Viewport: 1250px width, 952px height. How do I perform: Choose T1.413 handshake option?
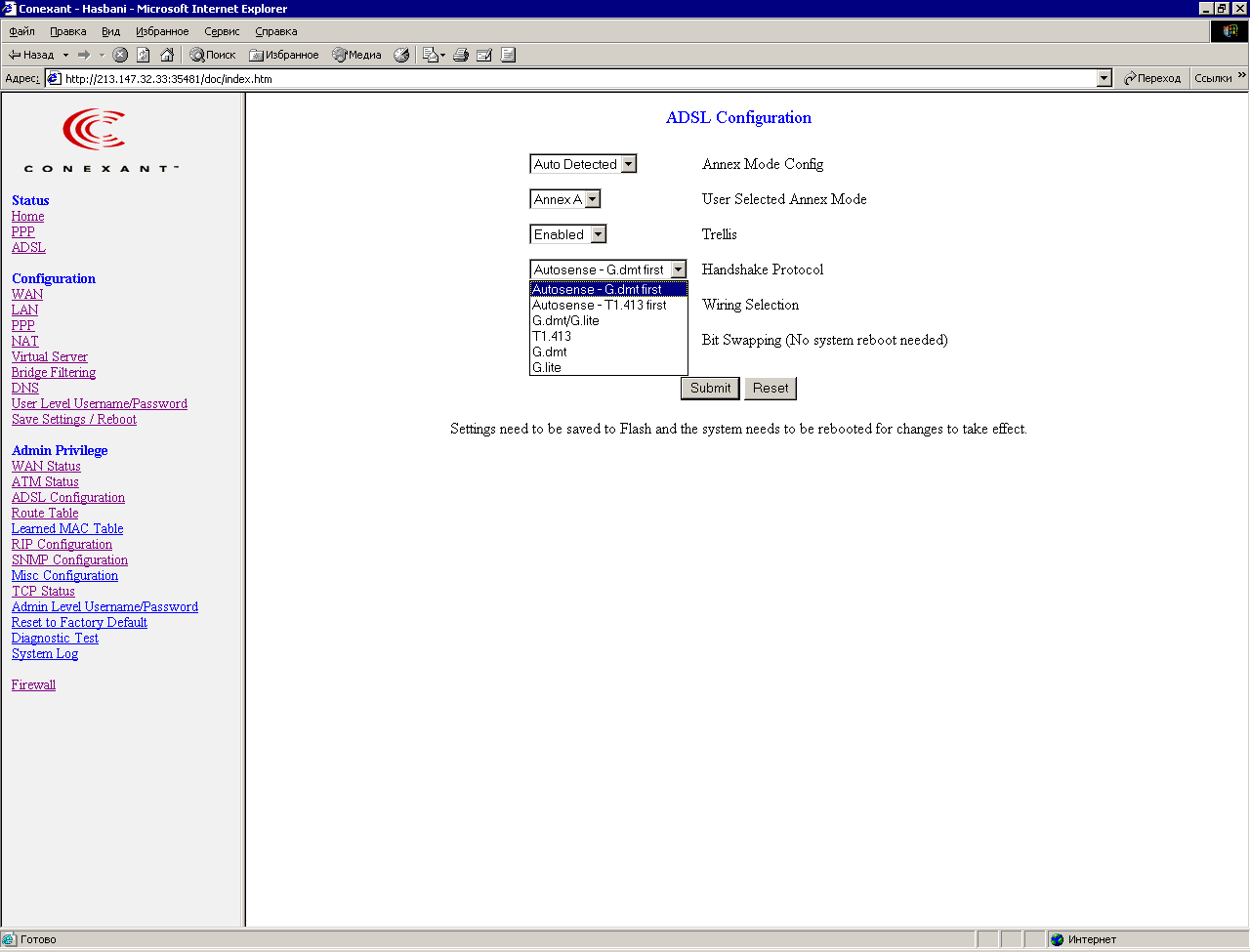point(608,336)
